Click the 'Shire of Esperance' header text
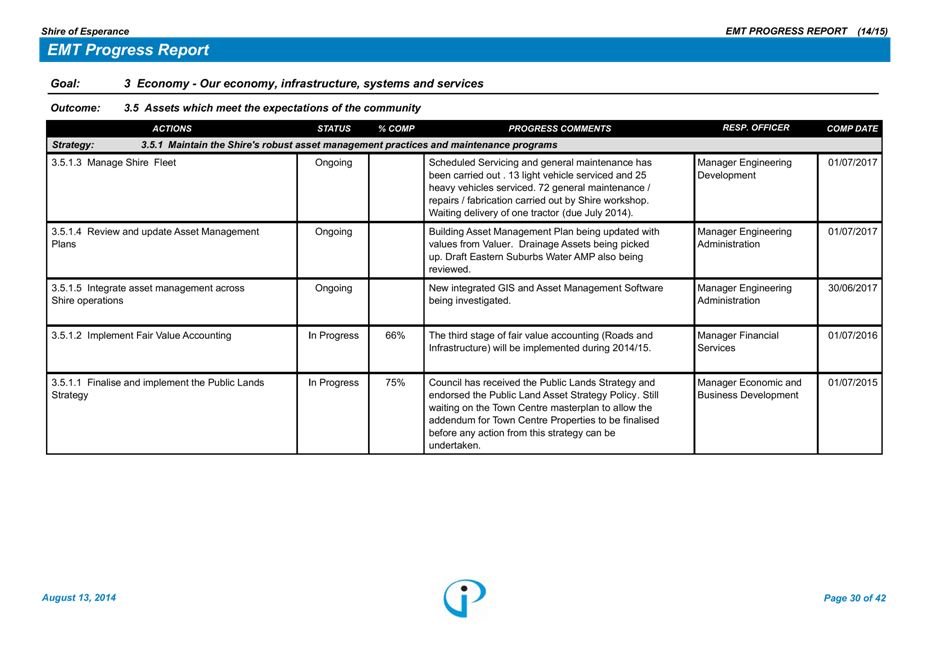Screen dimensions: 928x657 [85, 31]
